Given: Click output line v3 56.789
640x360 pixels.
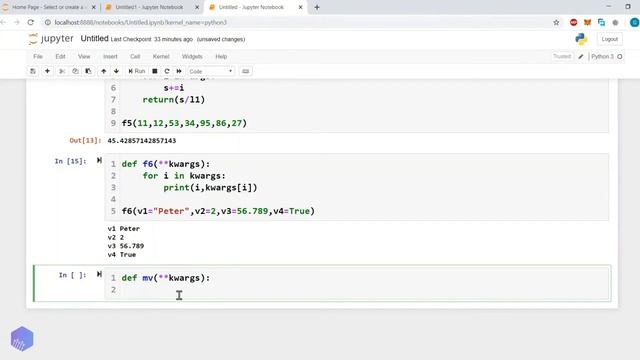Looking at the screenshot, I should pyautogui.click(x=126, y=246).
